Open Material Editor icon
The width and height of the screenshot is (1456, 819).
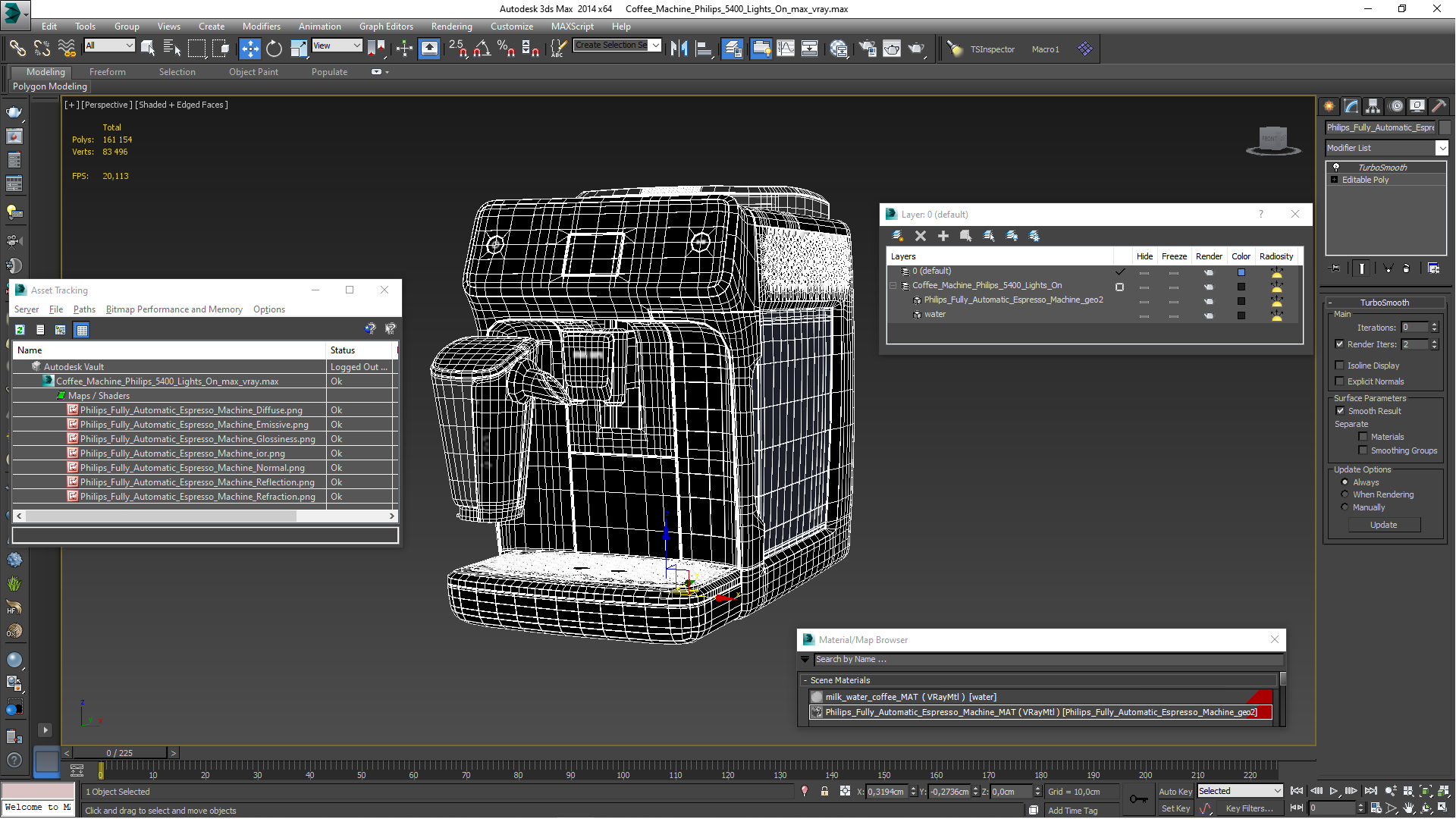pos(838,49)
